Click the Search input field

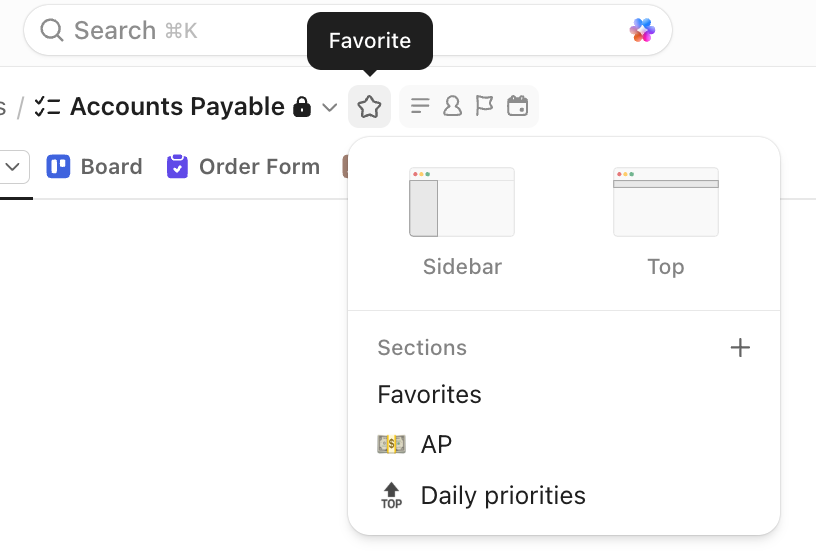point(330,30)
